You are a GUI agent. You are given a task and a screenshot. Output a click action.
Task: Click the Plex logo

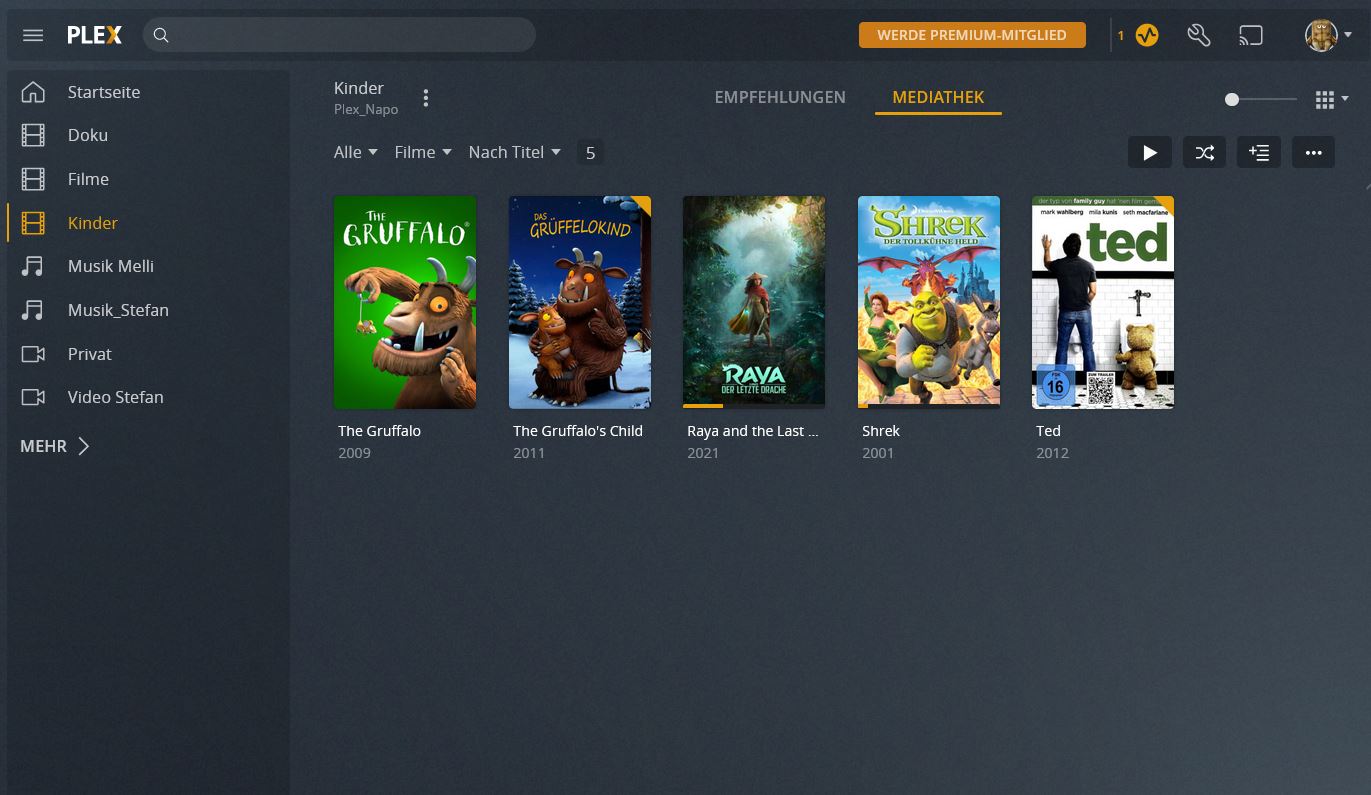point(94,34)
